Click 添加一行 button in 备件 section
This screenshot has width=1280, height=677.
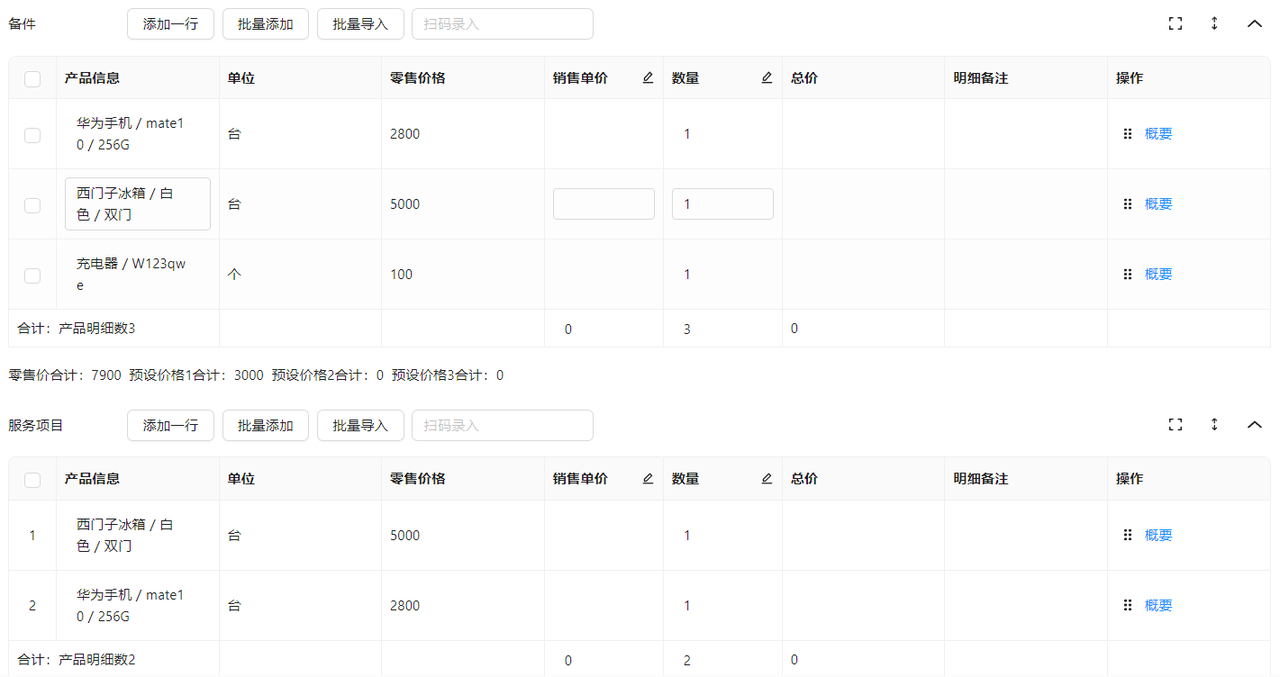coord(170,24)
